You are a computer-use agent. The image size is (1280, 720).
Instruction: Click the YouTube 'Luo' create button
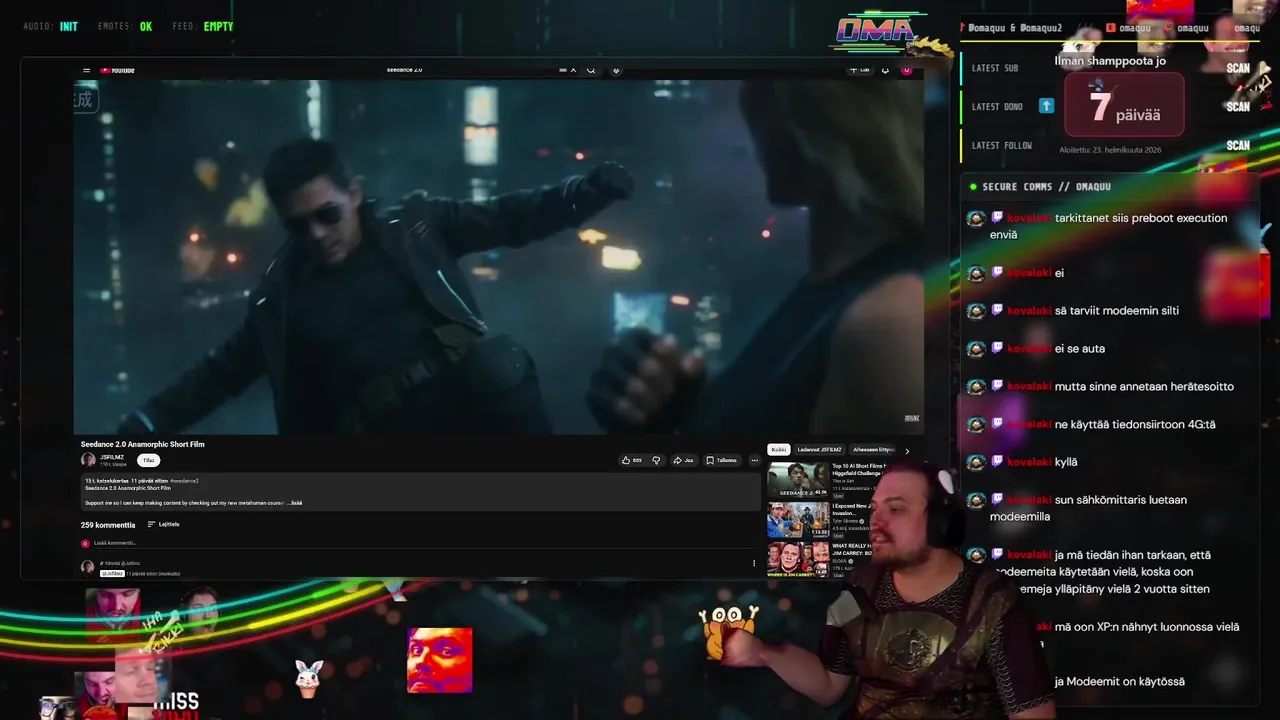click(859, 70)
